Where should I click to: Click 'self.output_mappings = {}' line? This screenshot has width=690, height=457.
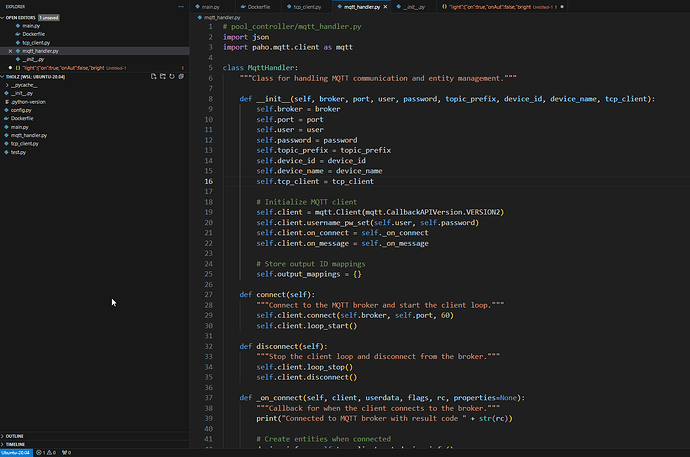tap(309, 274)
